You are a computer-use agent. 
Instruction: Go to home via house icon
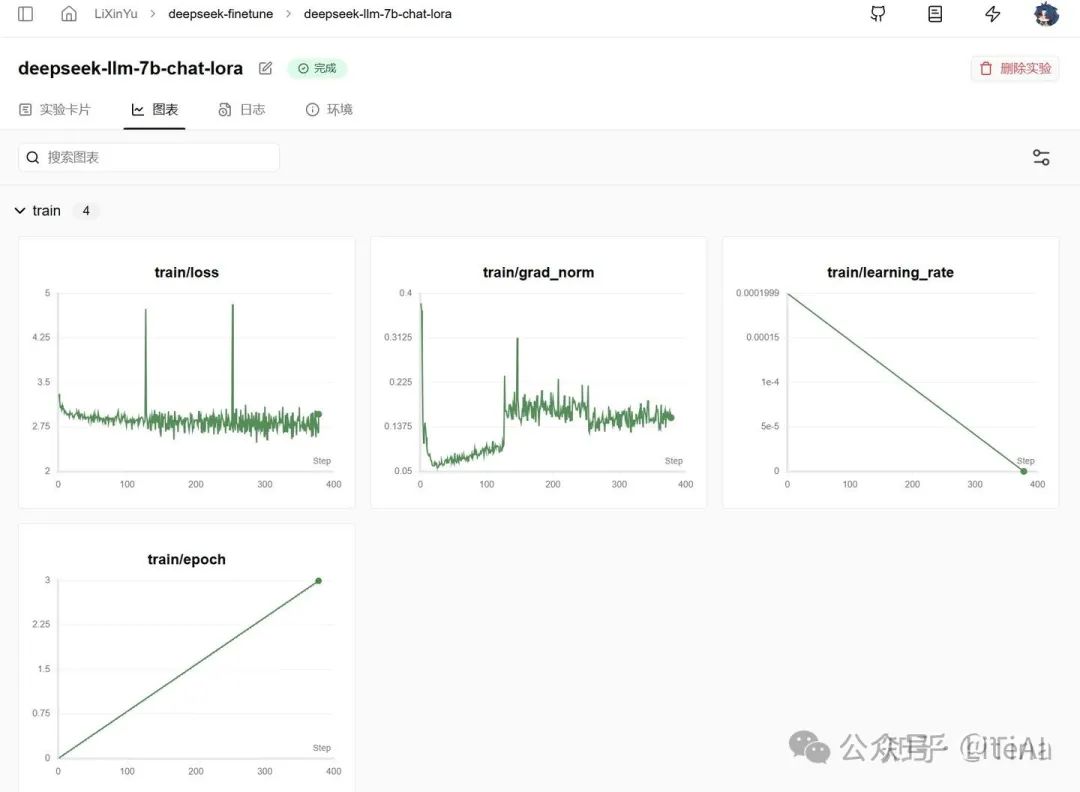click(x=69, y=14)
